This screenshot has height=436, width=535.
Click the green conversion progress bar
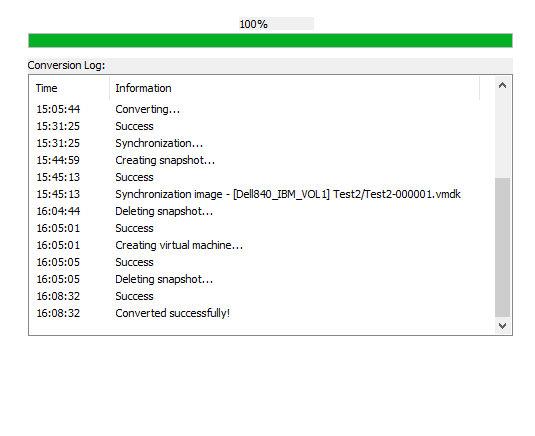[270, 41]
